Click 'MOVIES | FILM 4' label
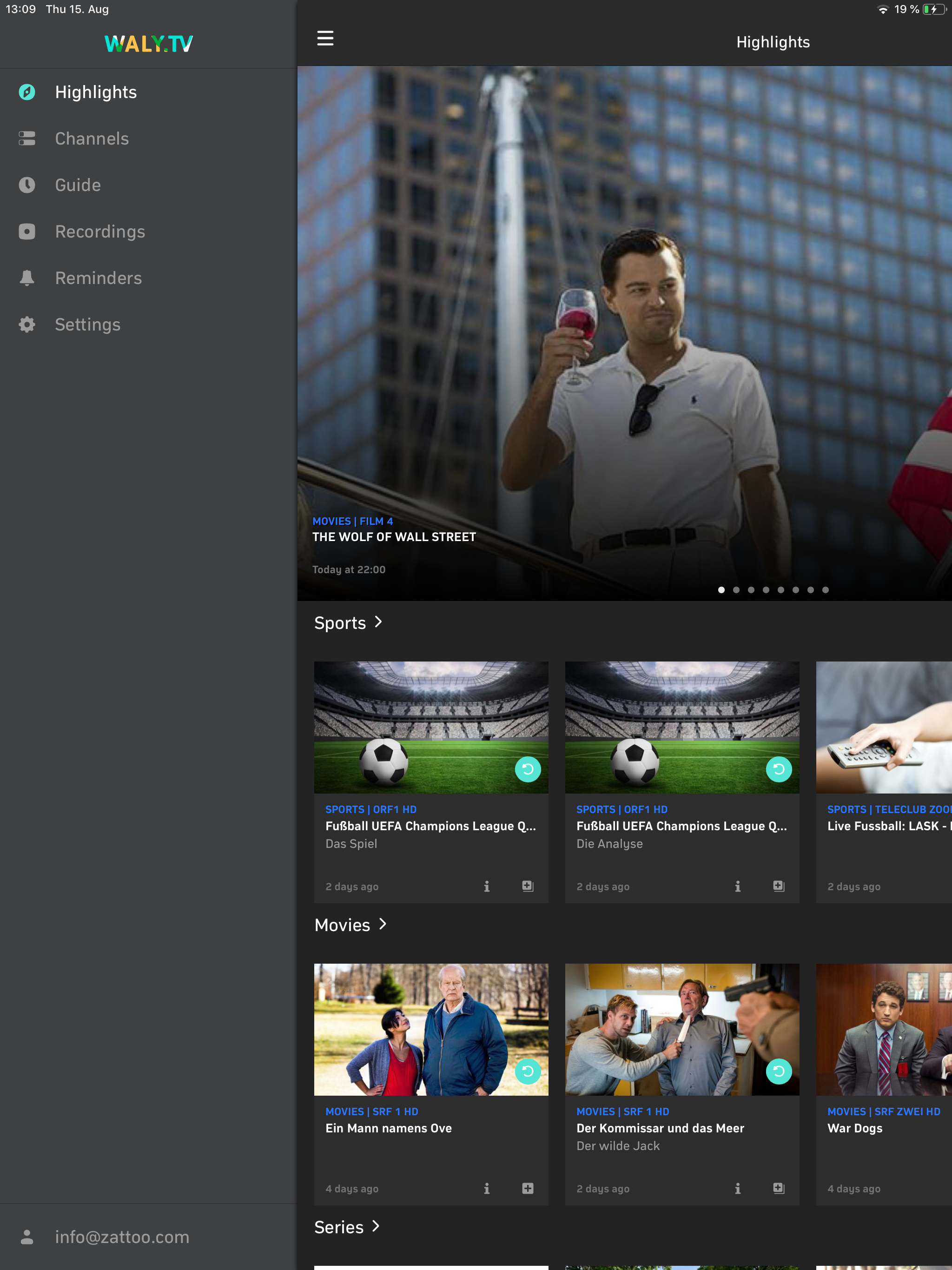 [x=352, y=521]
